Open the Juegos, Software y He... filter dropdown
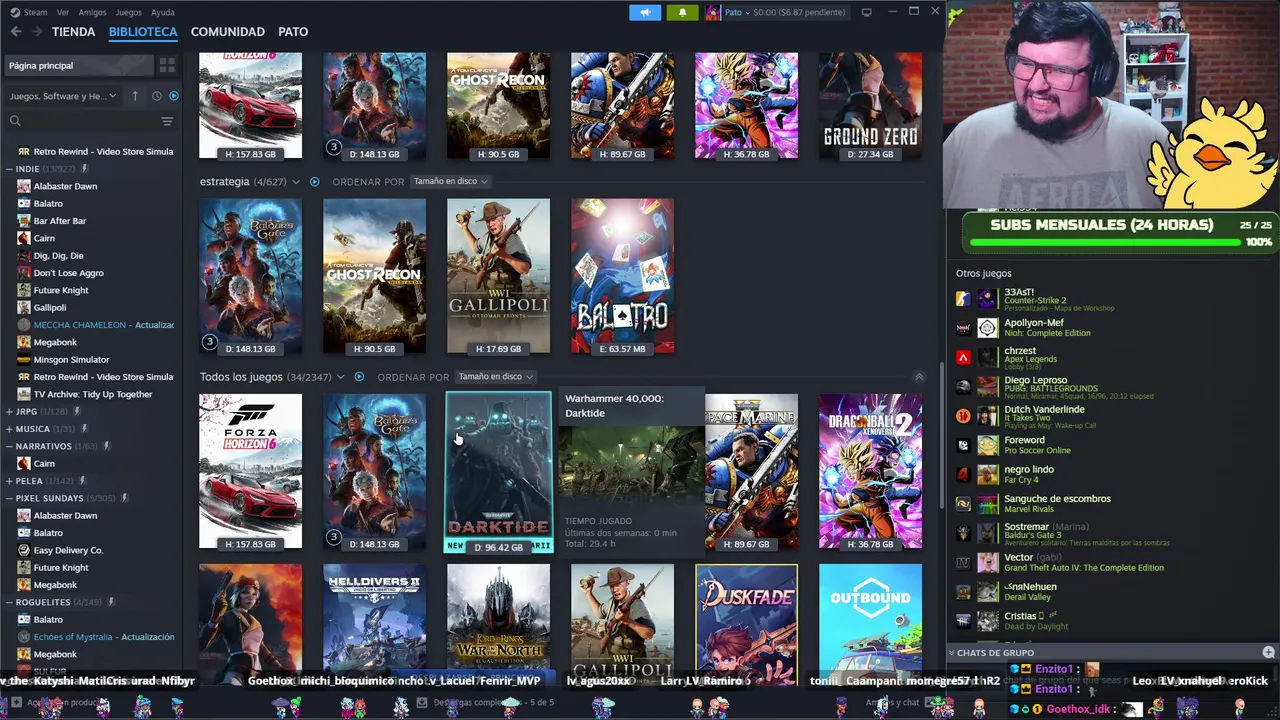Image resolution: width=1280 pixels, height=720 pixels. 63,96
